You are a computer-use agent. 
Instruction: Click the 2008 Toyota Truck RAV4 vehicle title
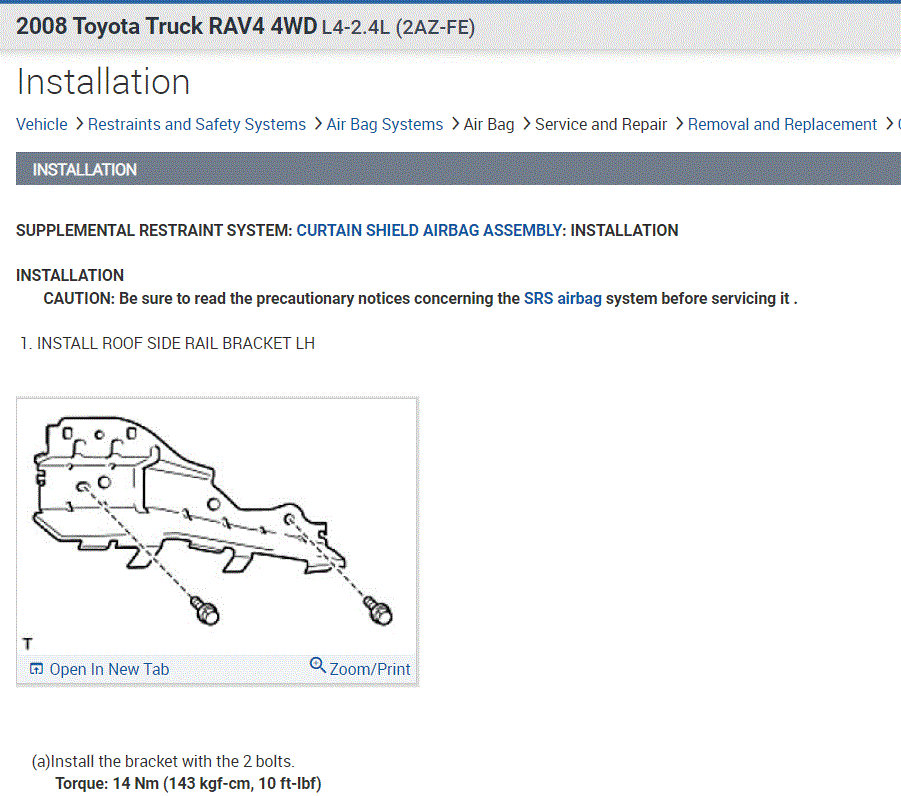[245, 27]
